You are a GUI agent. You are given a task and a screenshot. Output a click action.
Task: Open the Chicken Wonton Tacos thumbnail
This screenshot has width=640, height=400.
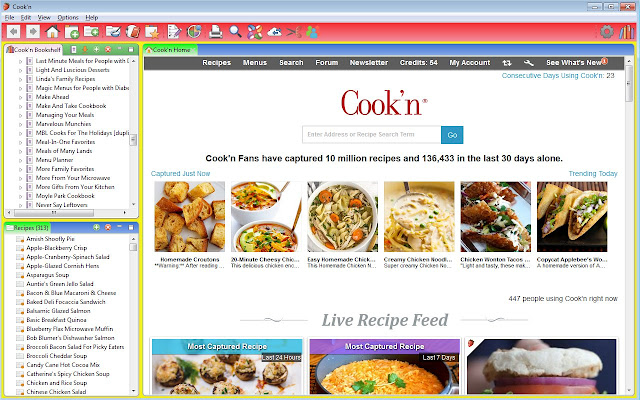(x=496, y=217)
